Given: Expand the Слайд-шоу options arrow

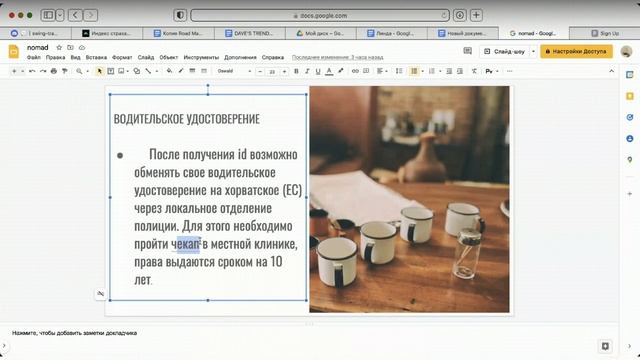Looking at the screenshot, I should [533, 51].
